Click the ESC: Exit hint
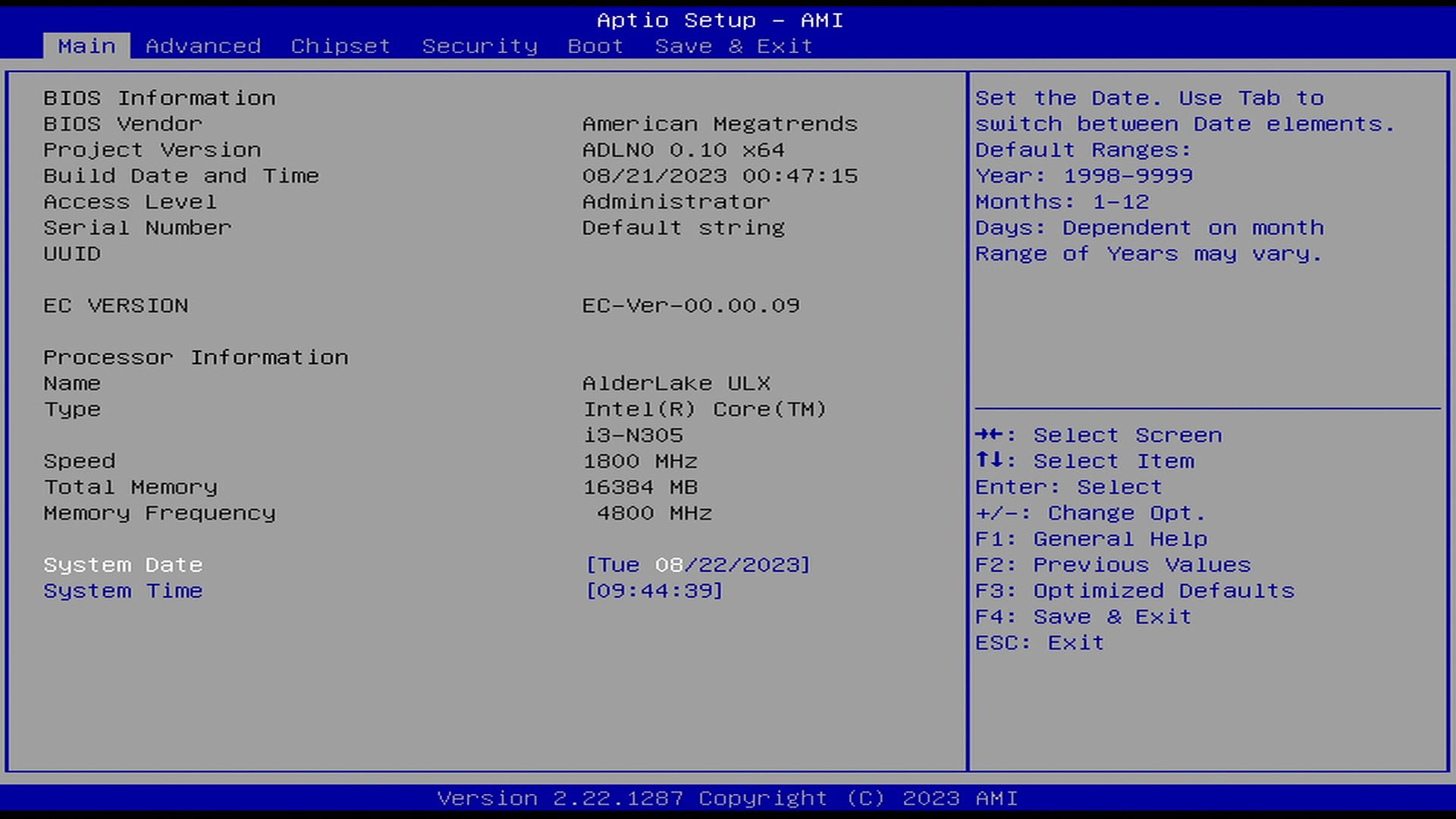The height and width of the screenshot is (819, 1456). [x=1040, y=642]
